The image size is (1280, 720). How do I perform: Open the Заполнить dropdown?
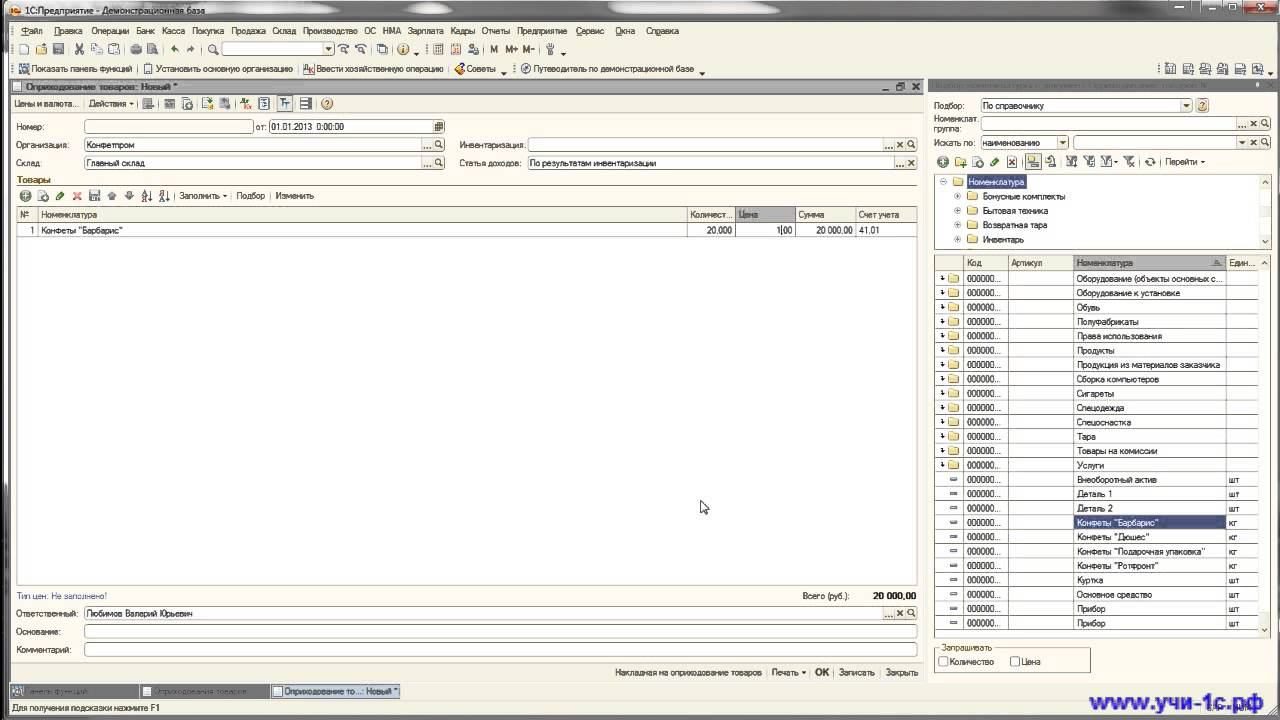[x=203, y=196]
